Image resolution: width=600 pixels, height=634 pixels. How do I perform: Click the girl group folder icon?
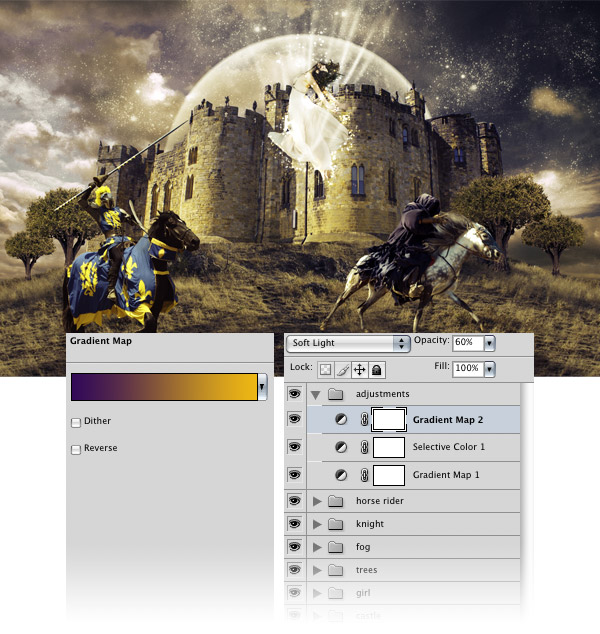(x=336, y=593)
